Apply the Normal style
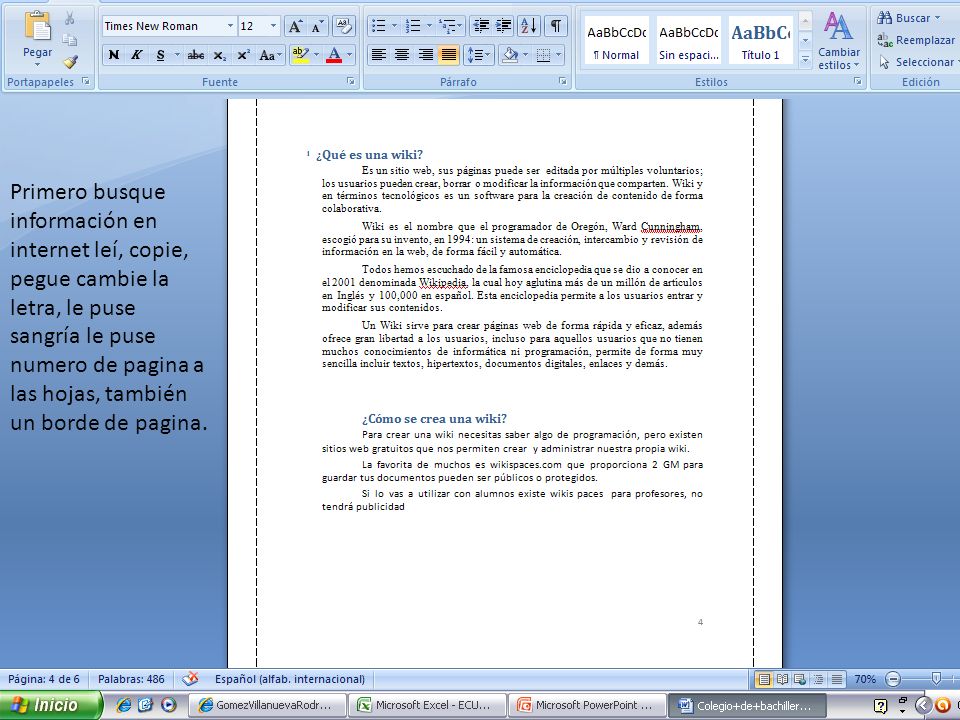The height and width of the screenshot is (720, 960). pyautogui.click(x=616, y=40)
